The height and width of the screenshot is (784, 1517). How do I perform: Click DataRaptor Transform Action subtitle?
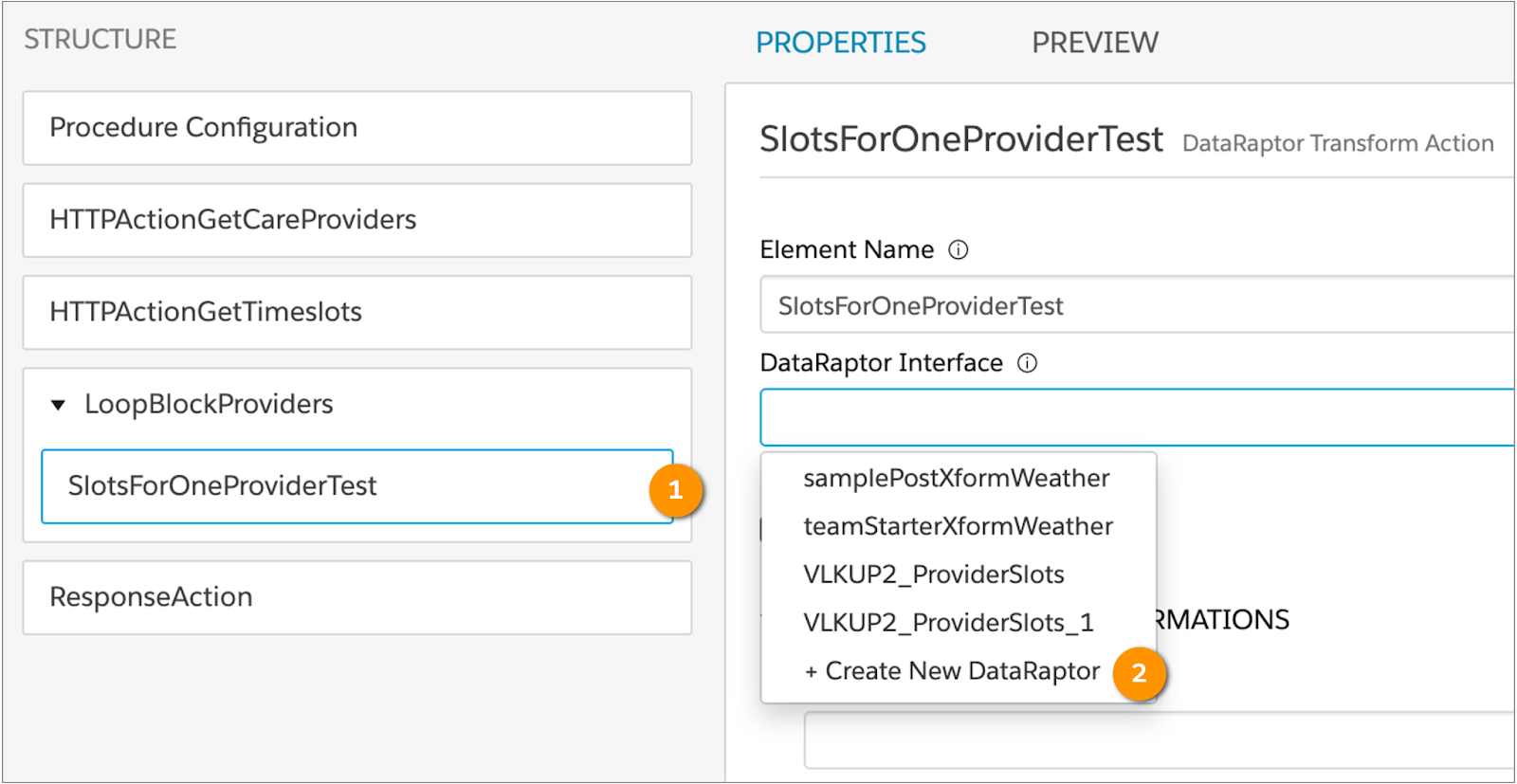1338,143
